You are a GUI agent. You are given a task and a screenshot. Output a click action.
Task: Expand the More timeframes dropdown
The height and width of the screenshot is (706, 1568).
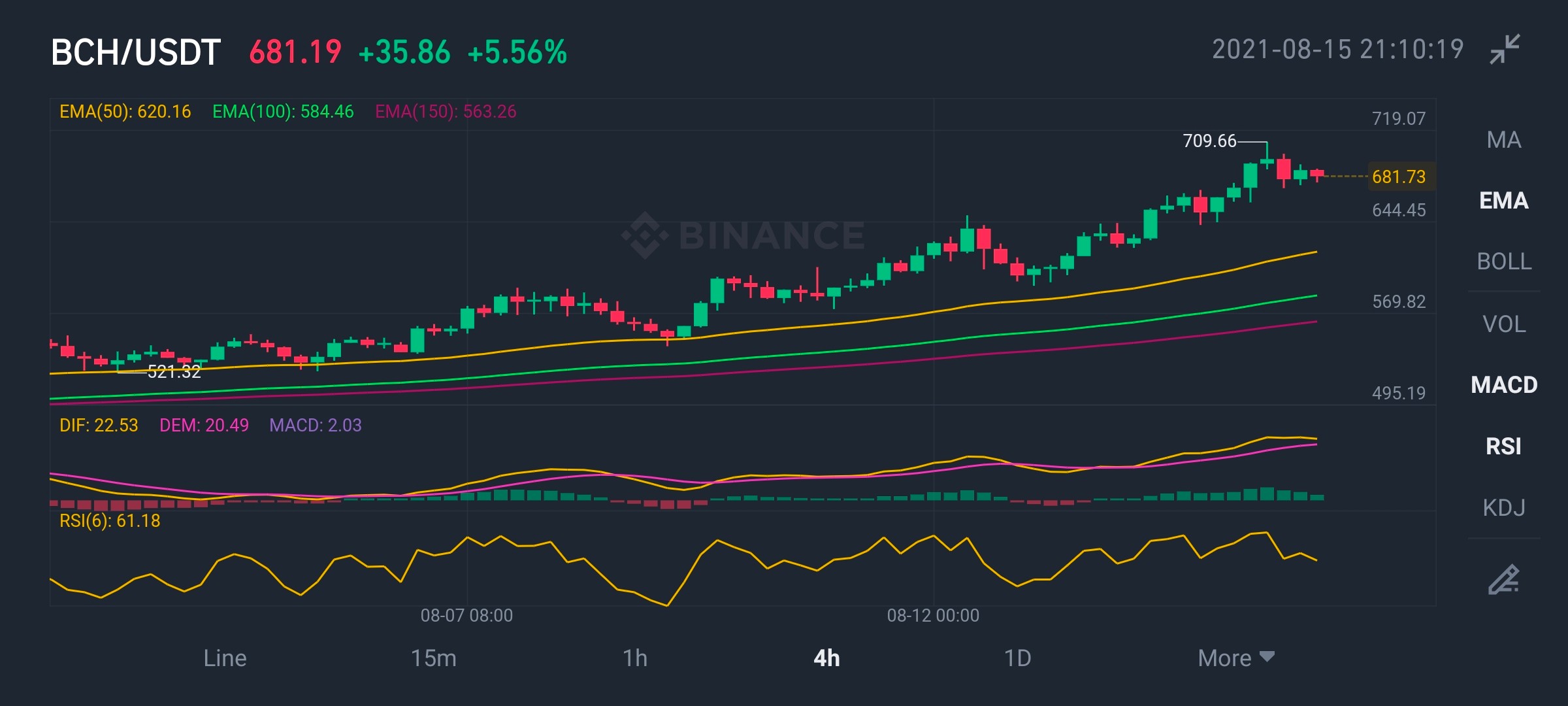[1235, 658]
